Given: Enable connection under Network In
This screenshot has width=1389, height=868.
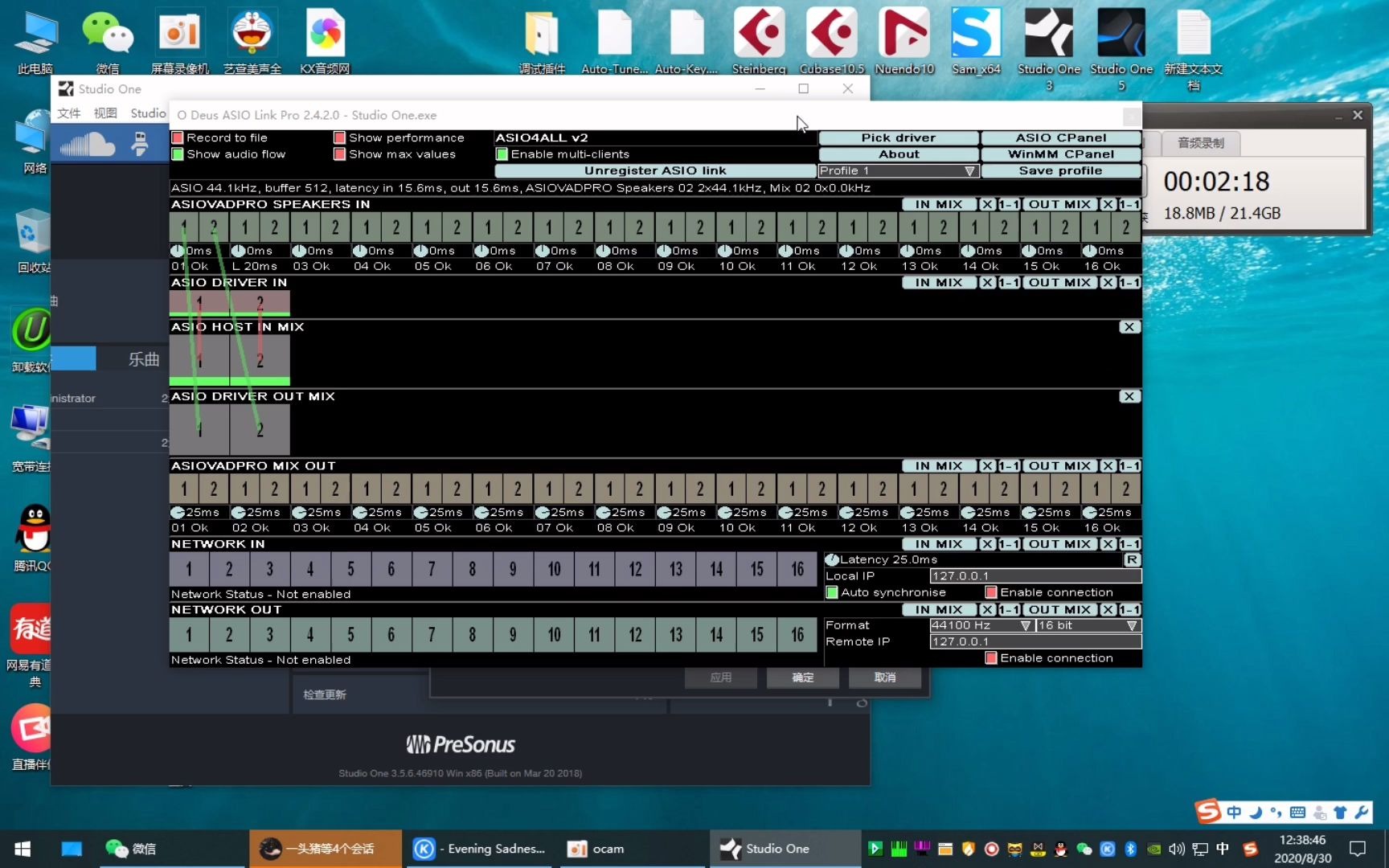Looking at the screenshot, I should (991, 592).
